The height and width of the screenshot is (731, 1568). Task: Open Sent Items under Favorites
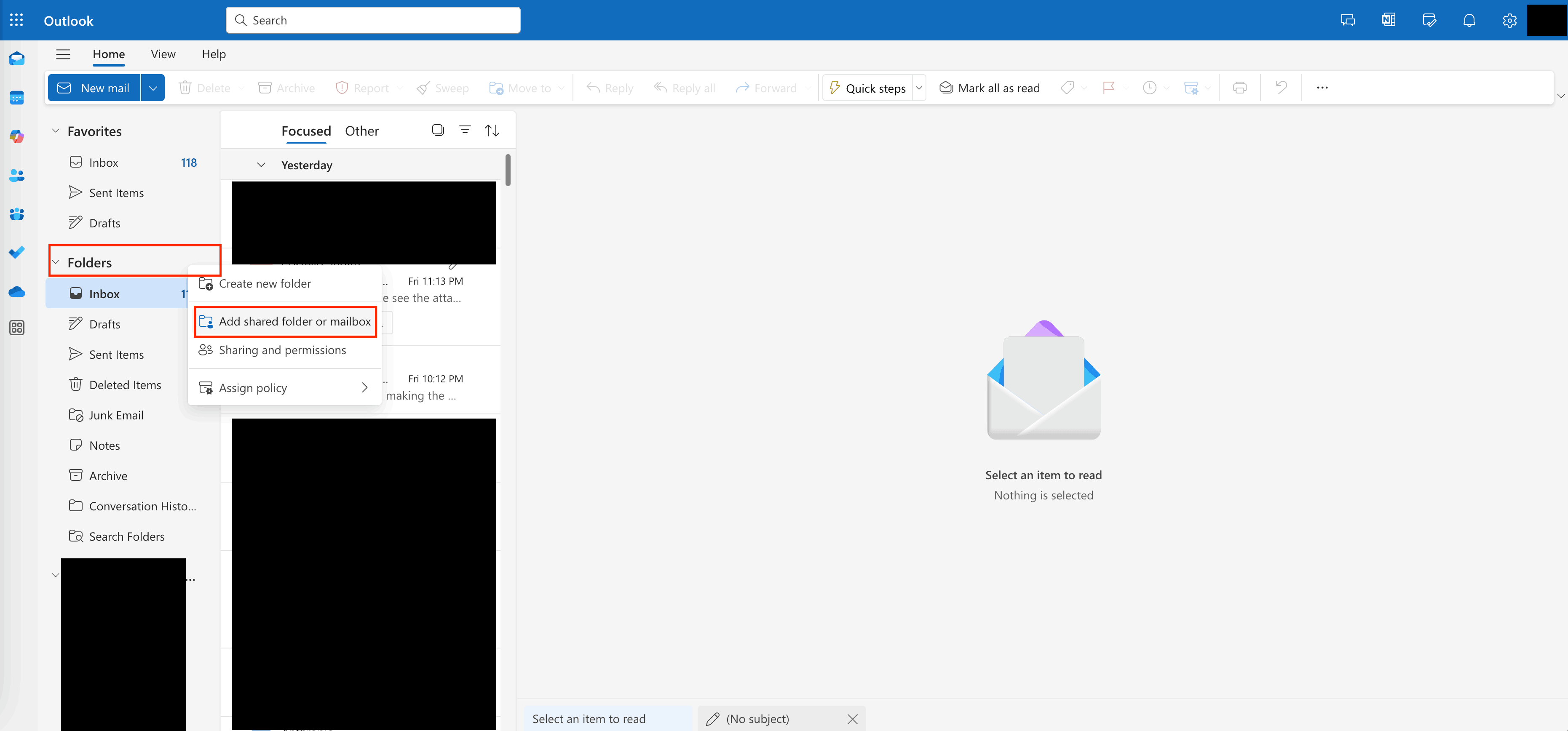(x=133, y=193)
